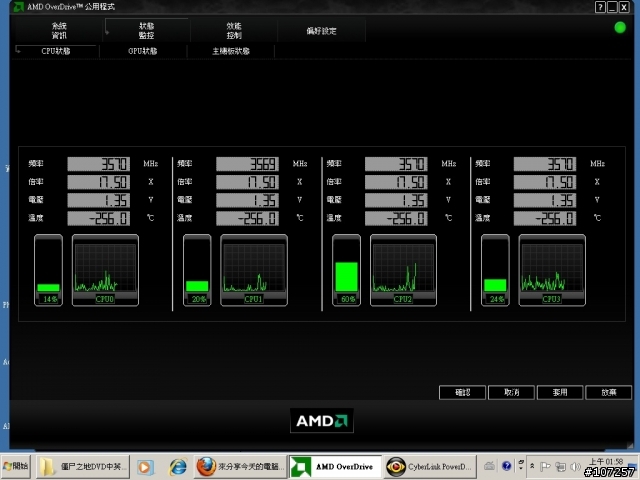
Task: Open the 系統資訊 main tab
Action: click(x=59, y=31)
